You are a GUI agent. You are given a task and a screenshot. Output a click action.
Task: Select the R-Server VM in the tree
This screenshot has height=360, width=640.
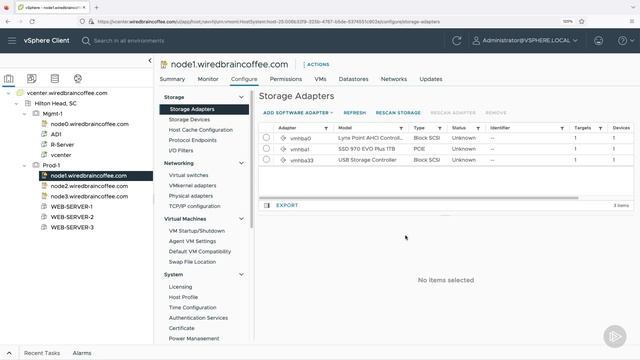(62, 144)
